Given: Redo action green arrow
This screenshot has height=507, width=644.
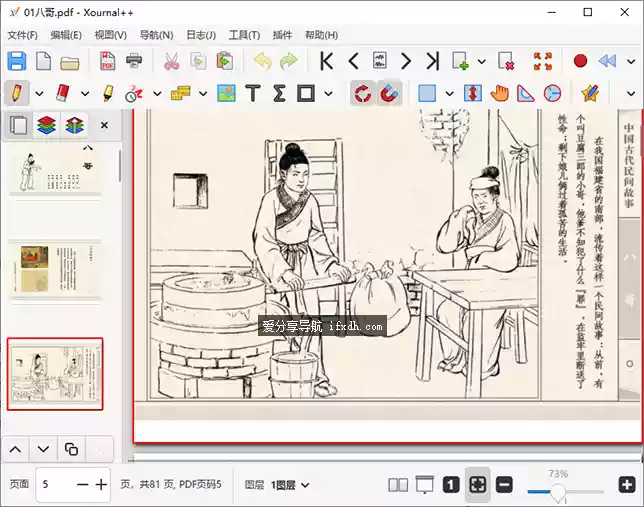Looking at the screenshot, I should [289, 61].
